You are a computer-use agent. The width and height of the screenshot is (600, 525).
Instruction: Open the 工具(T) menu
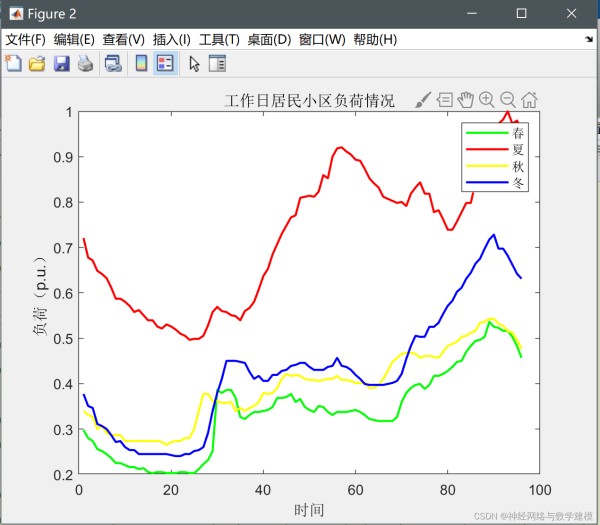click(x=219, y=39)
